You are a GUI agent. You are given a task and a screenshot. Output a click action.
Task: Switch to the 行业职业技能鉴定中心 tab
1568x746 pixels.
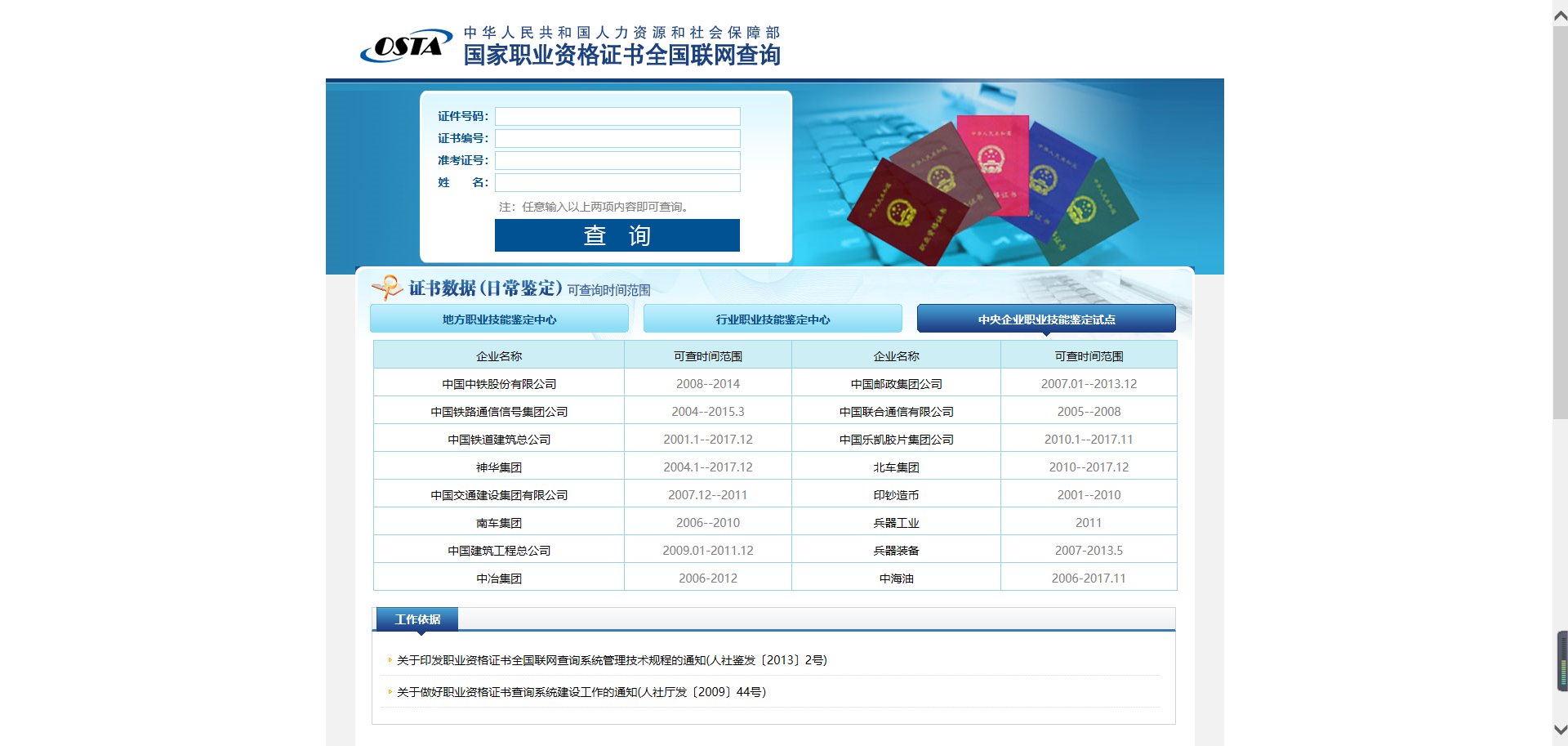772,319
